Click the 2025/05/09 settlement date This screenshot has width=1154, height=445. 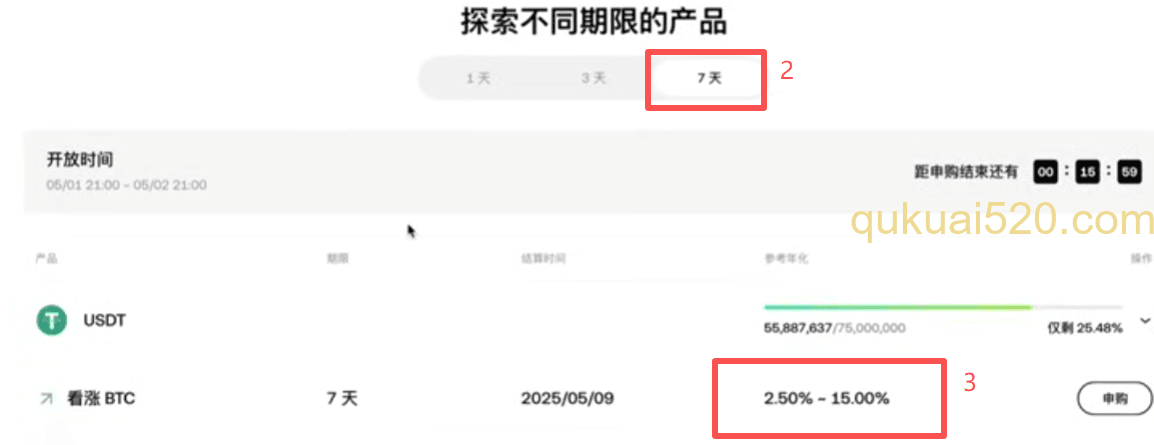[x=567, y=399]
